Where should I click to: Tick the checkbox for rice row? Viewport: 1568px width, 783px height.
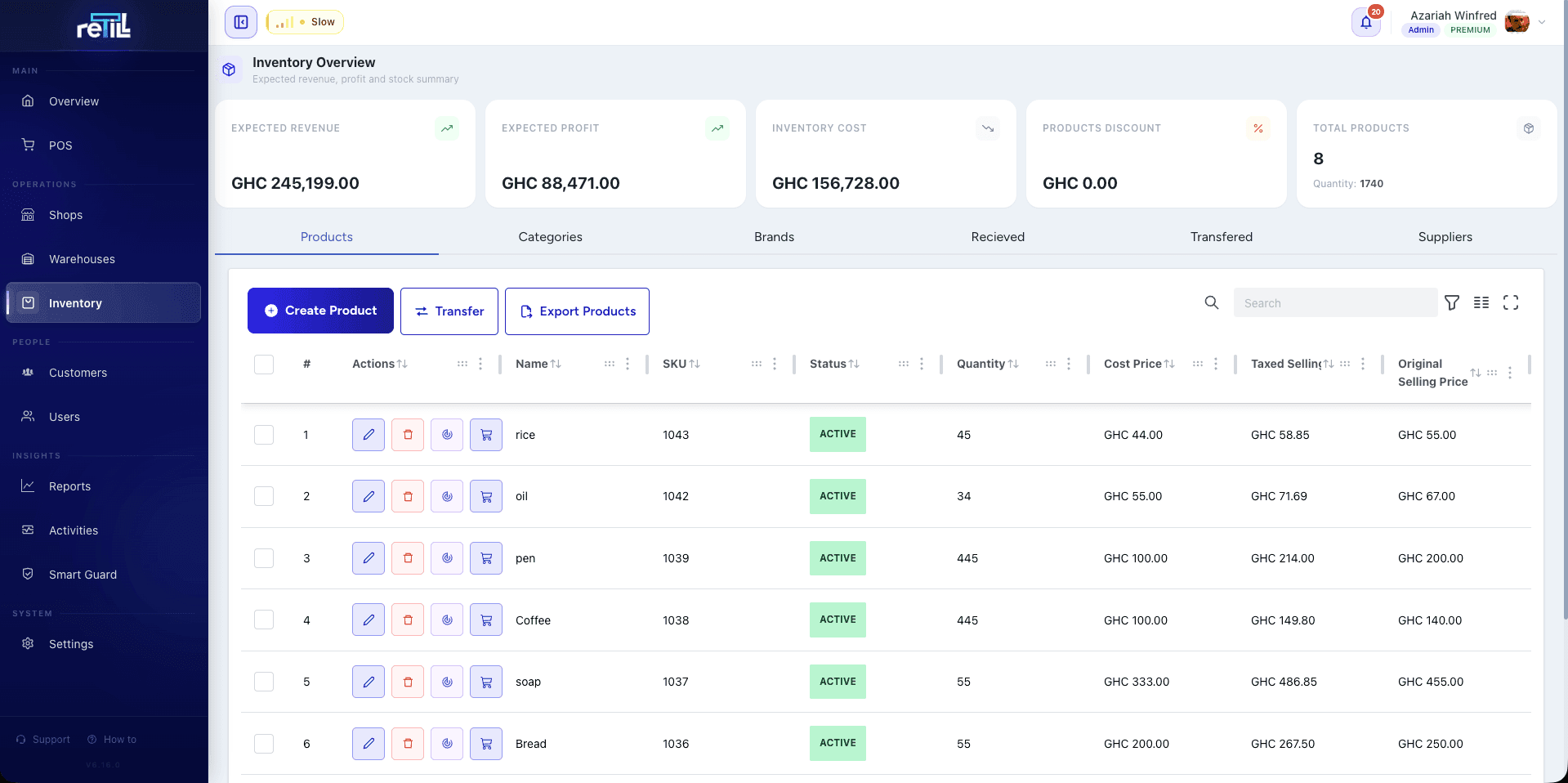click(264, 435)
